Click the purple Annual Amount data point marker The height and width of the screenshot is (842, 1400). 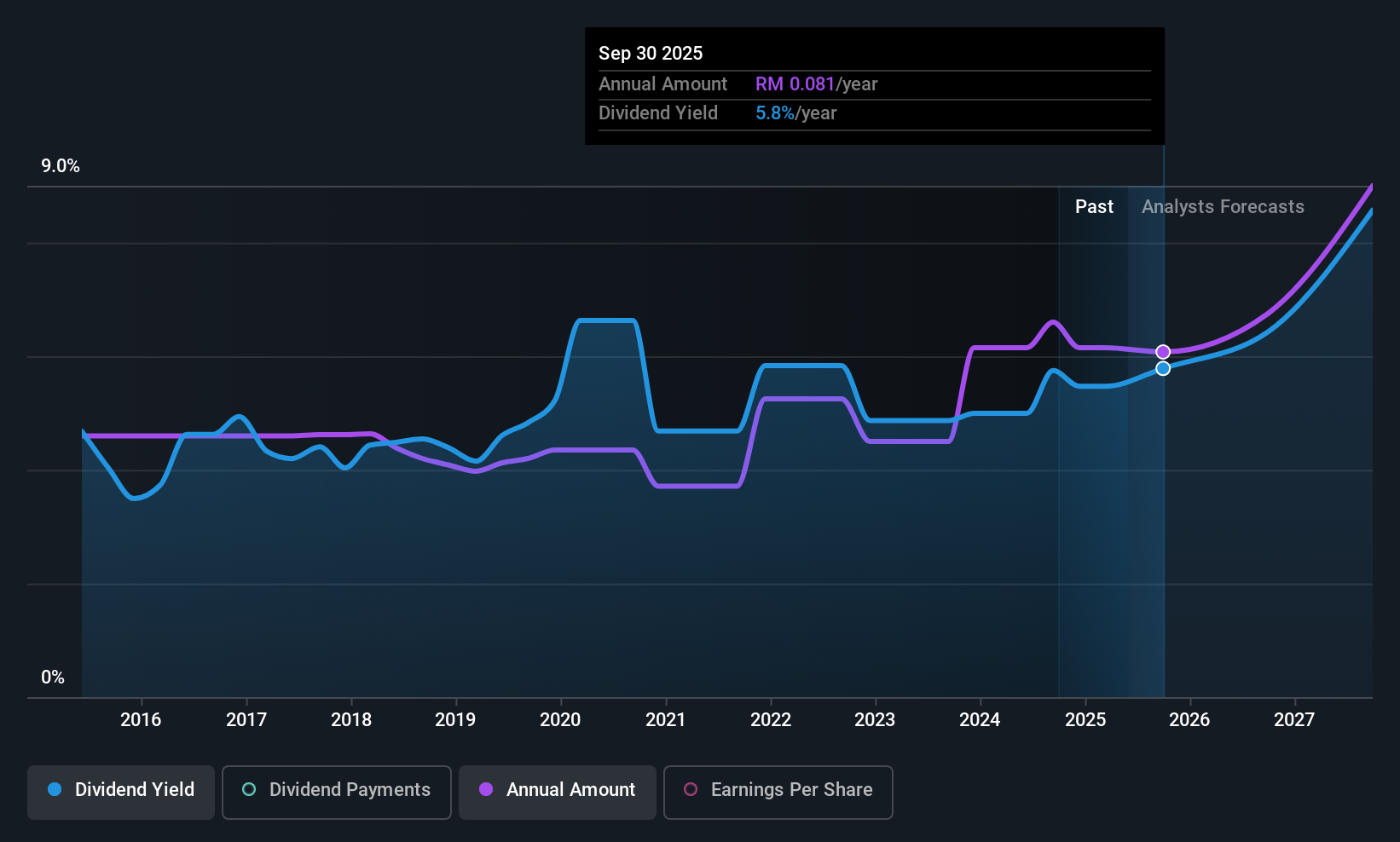click(x=1163, y=352)
